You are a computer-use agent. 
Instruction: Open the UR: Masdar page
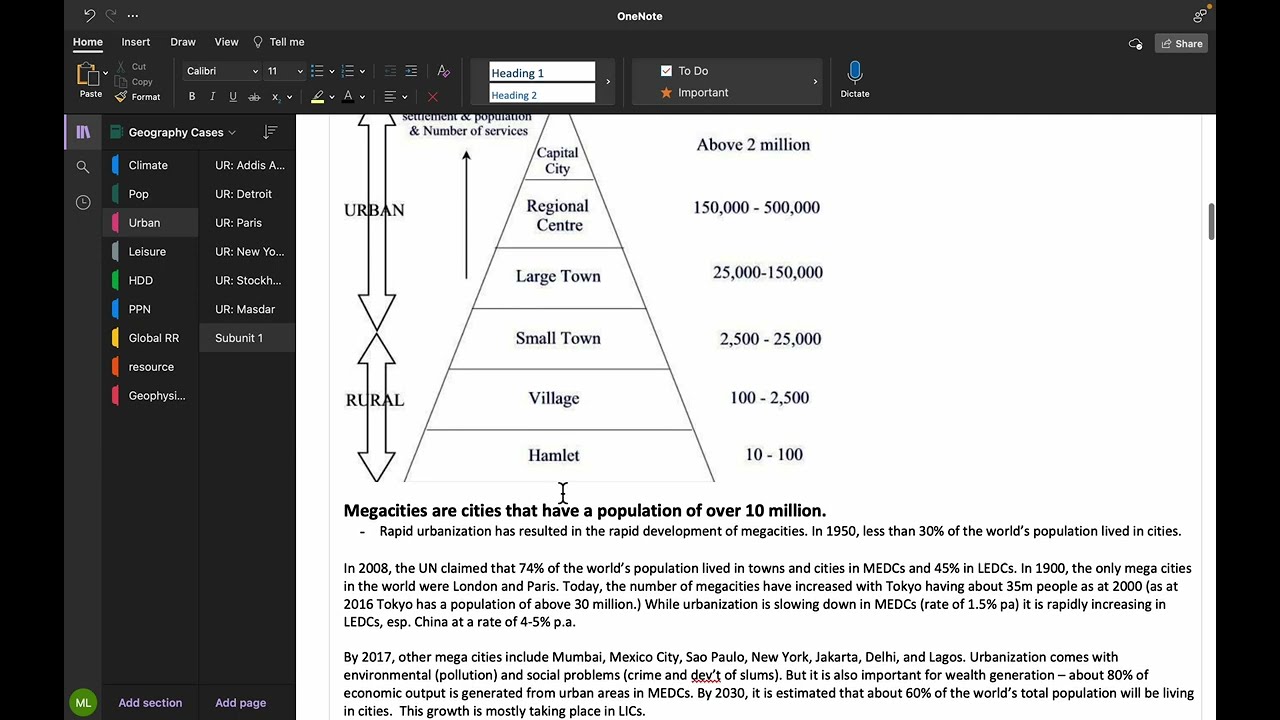pyautogui.click(x=245, y=309)
